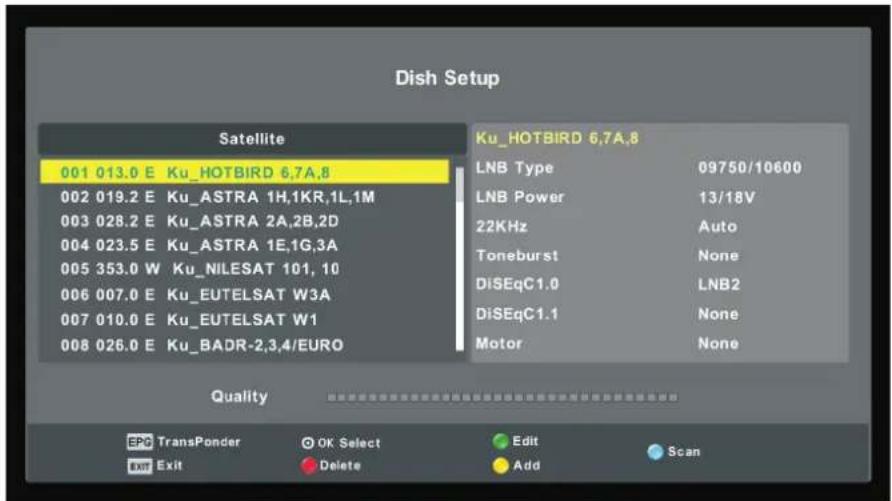The image size is (892, 501).
Task: Click the EXIT key icon
Action: click(139, 466)
